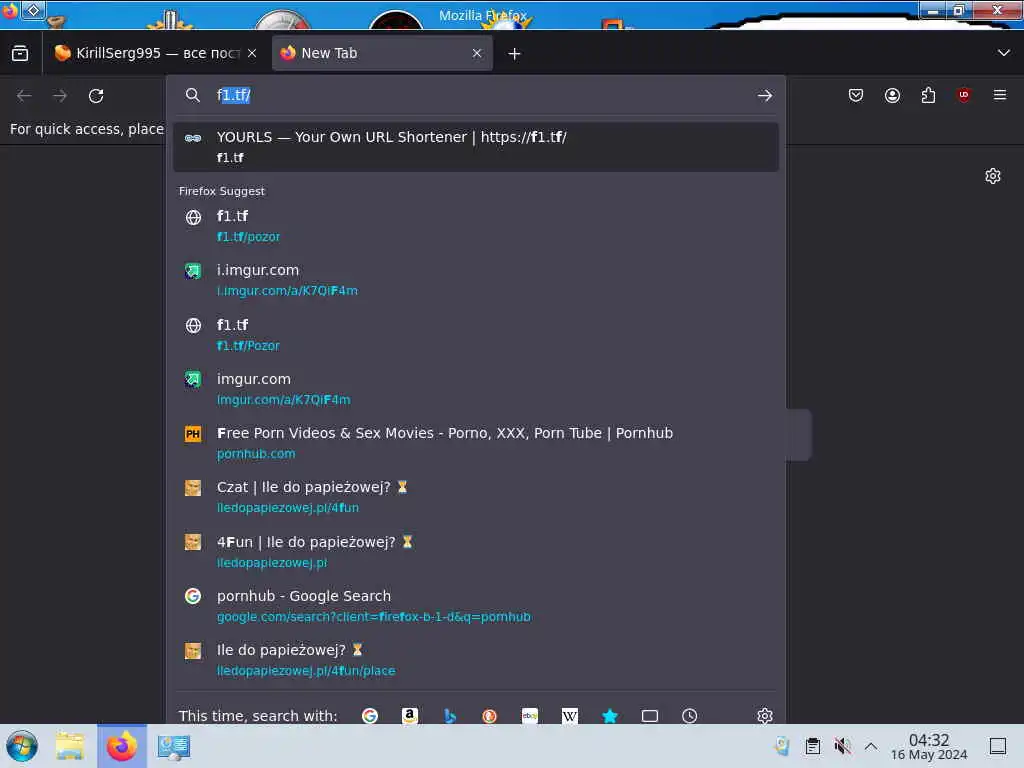Viewport: 1024px width, 768px height.
Task: Click the Go arrow in the address bar
Action: point(765,95)
